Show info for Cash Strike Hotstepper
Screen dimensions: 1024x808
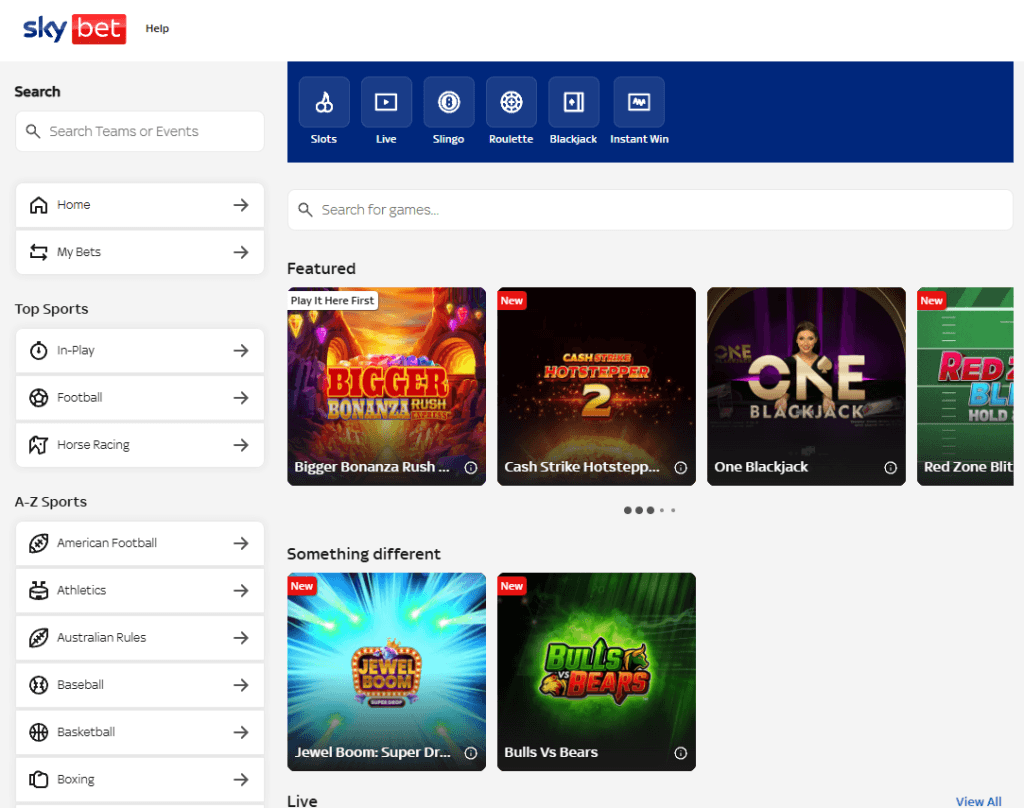pos(680,468)
